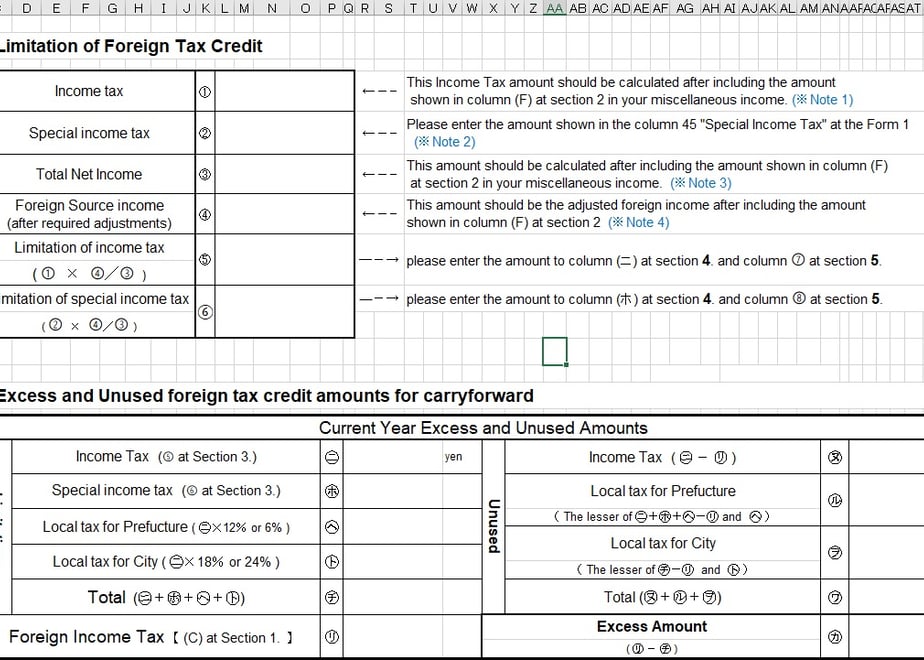
Task: Select column H header
Action: click(x=138, y=8)
